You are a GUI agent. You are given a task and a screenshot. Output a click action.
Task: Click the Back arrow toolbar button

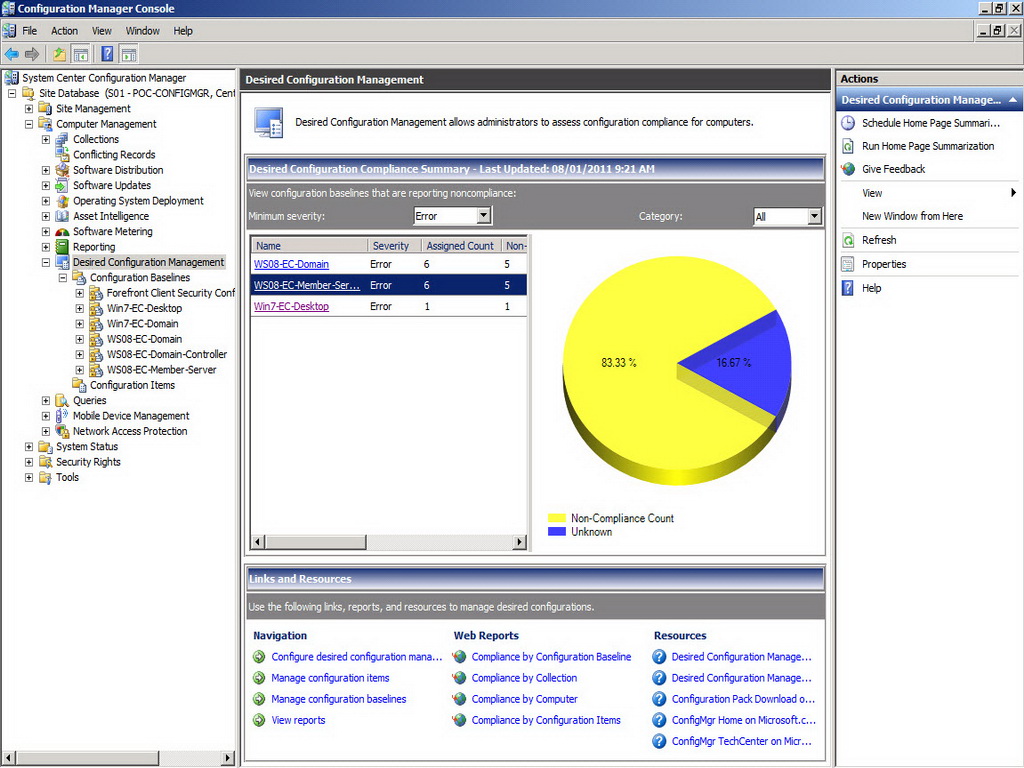coord(12,54)
